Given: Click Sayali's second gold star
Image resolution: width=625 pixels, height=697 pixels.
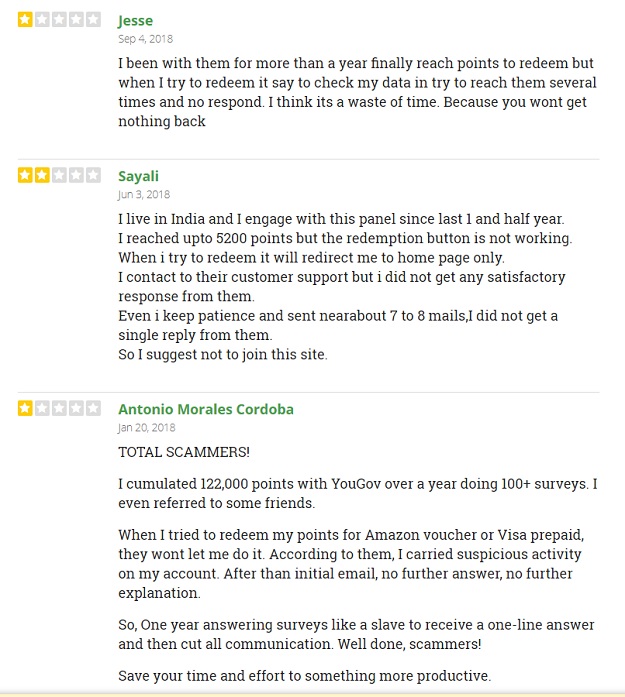Looking at the screenshot, I should pyautogui.click(x=42, y=175).
